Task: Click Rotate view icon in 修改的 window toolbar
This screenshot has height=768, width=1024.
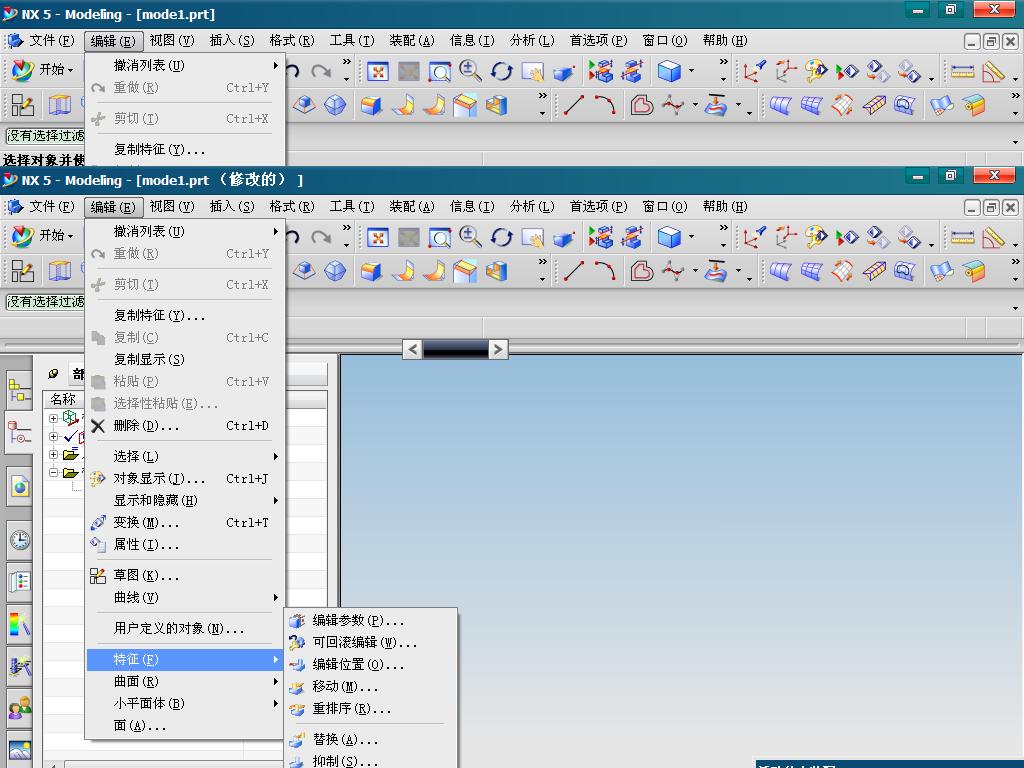Action: (502, 237)
